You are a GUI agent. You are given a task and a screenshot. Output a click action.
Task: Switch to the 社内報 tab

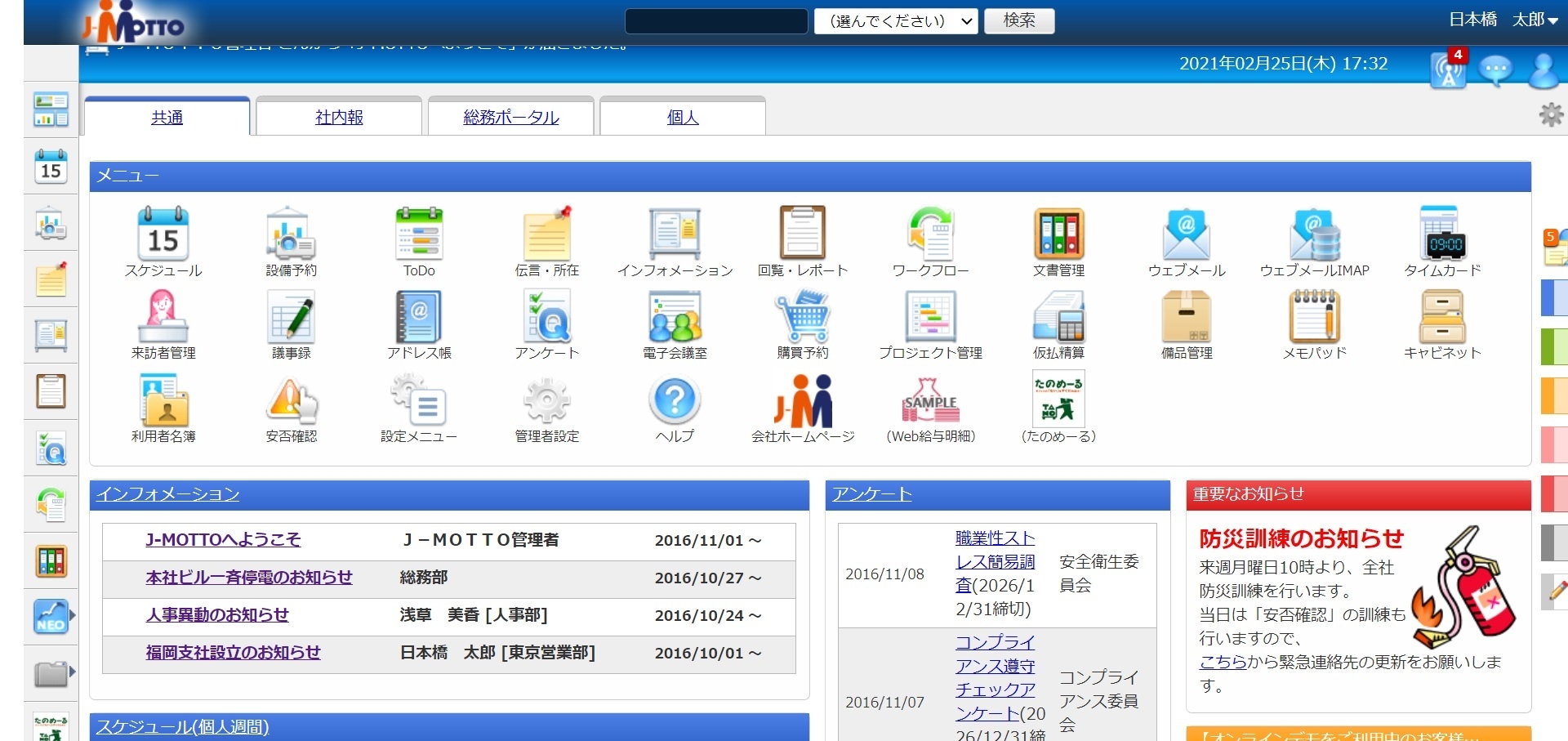click(339, 118)
